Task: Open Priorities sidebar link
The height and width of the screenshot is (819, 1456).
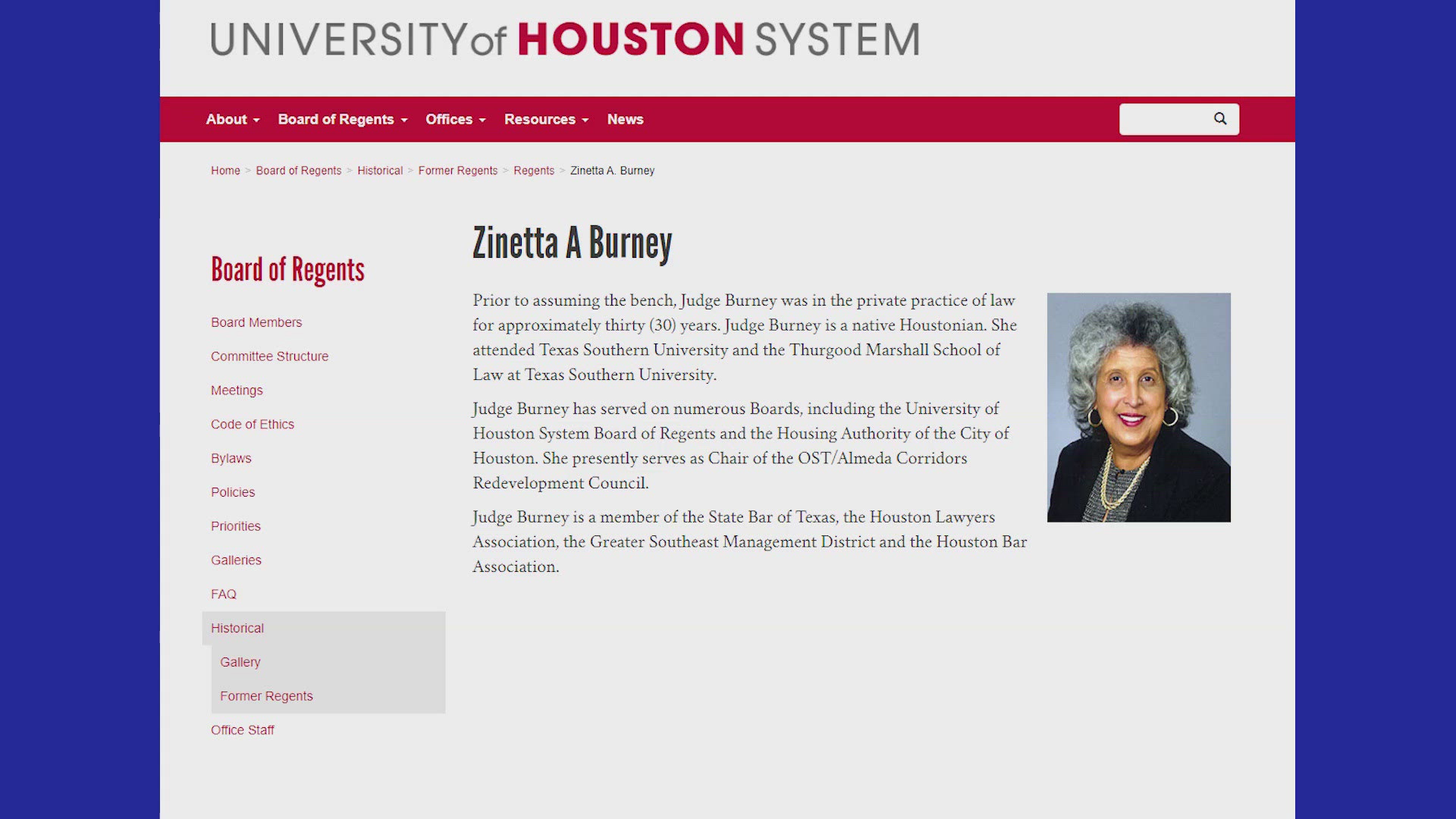Action: [235, 526]
